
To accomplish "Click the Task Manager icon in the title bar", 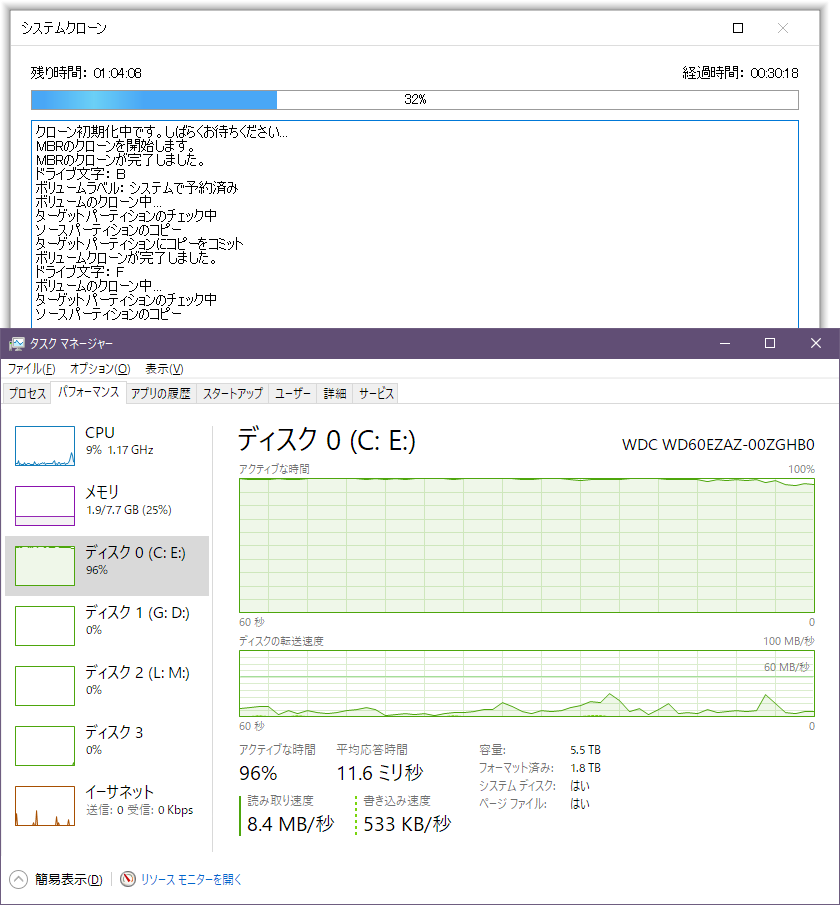I will (x=16, y=342).
